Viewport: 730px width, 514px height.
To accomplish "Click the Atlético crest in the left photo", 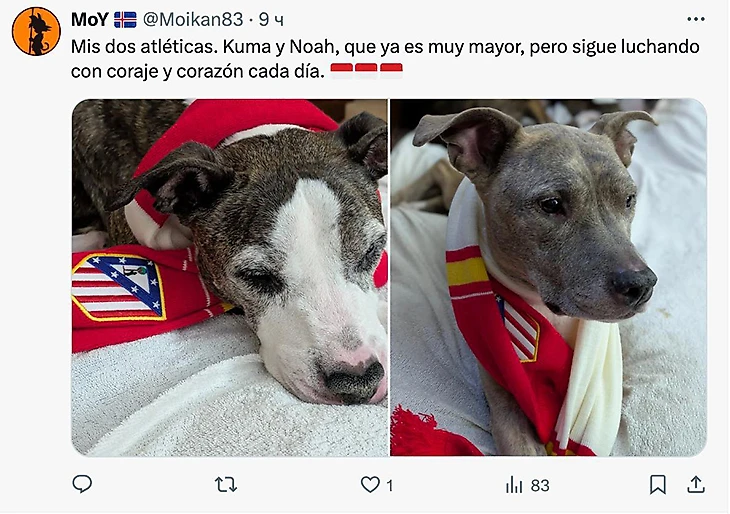I will tap(119, 287).
